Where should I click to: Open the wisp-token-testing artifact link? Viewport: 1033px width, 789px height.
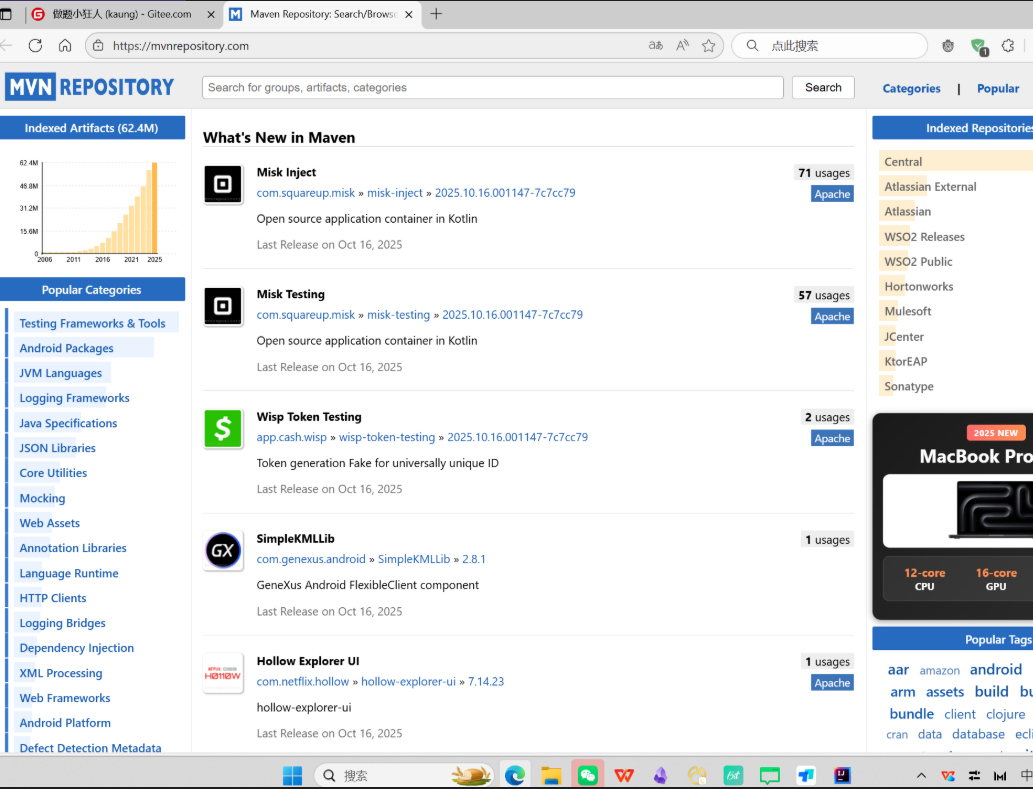(x=387, y=437)
